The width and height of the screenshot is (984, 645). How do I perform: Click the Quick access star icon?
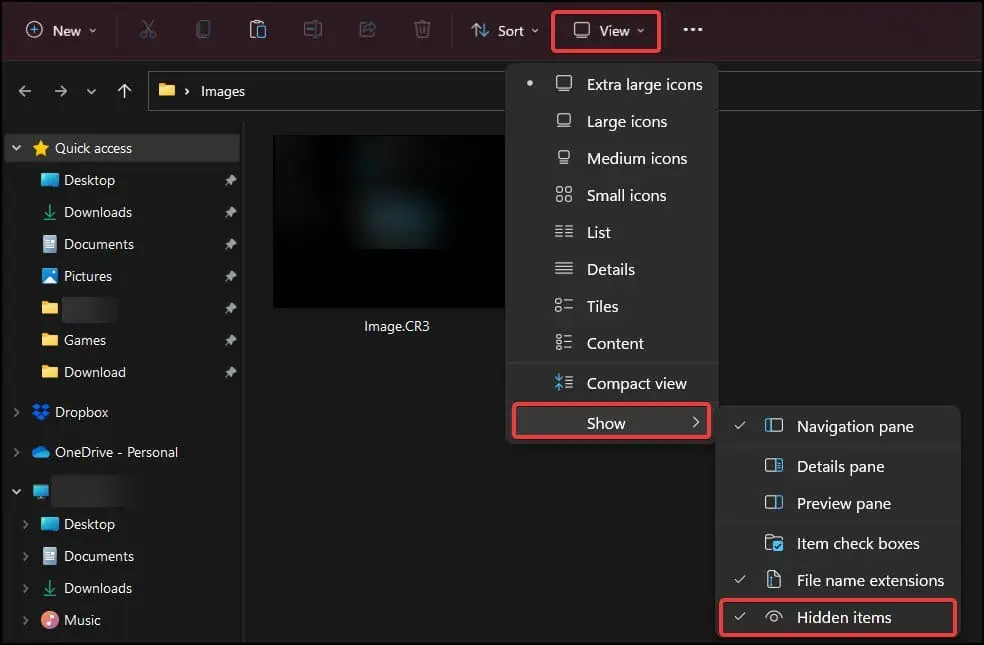(41, 148)
